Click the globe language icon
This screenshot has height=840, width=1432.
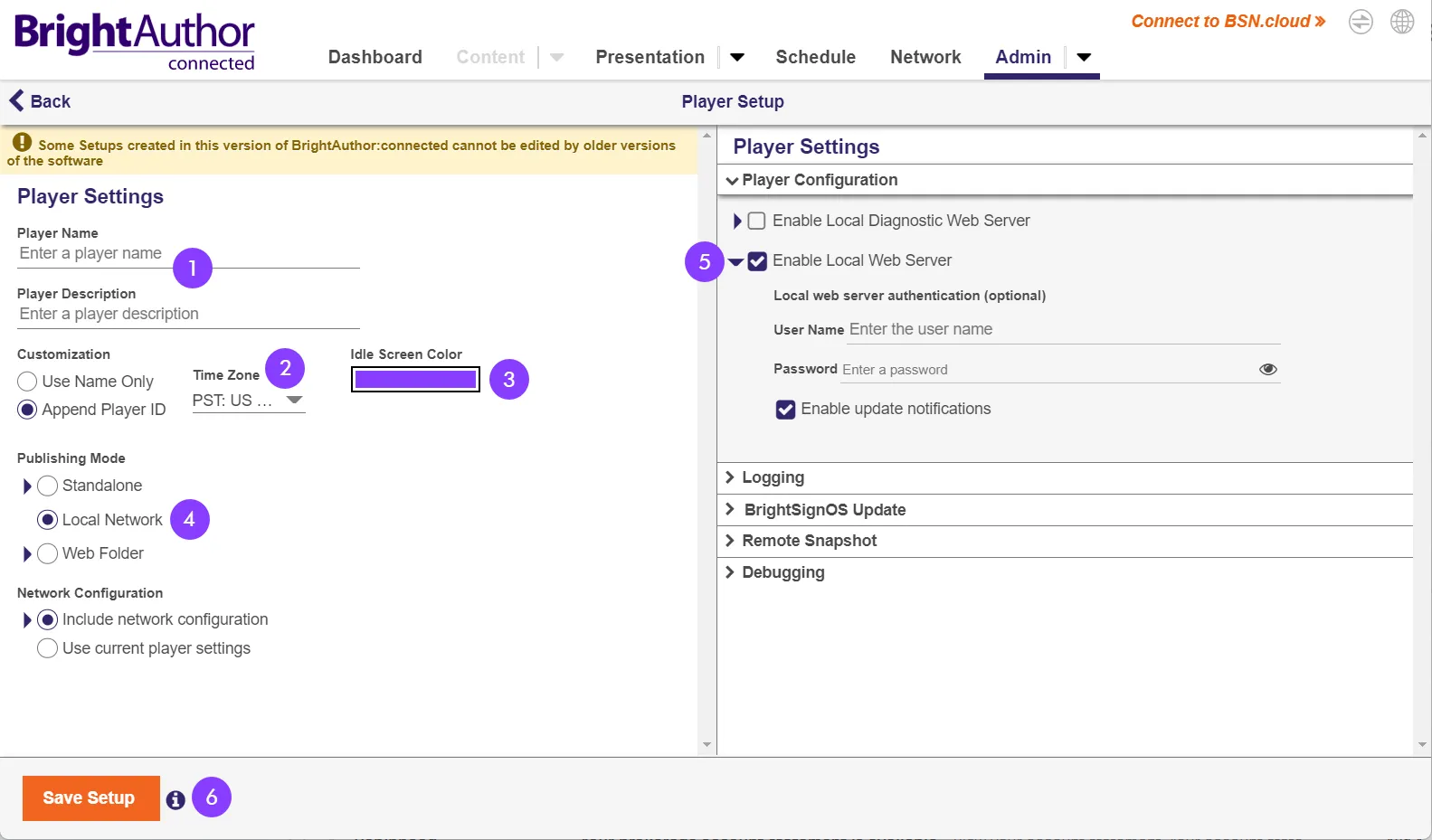click(x=1402, y=22)
